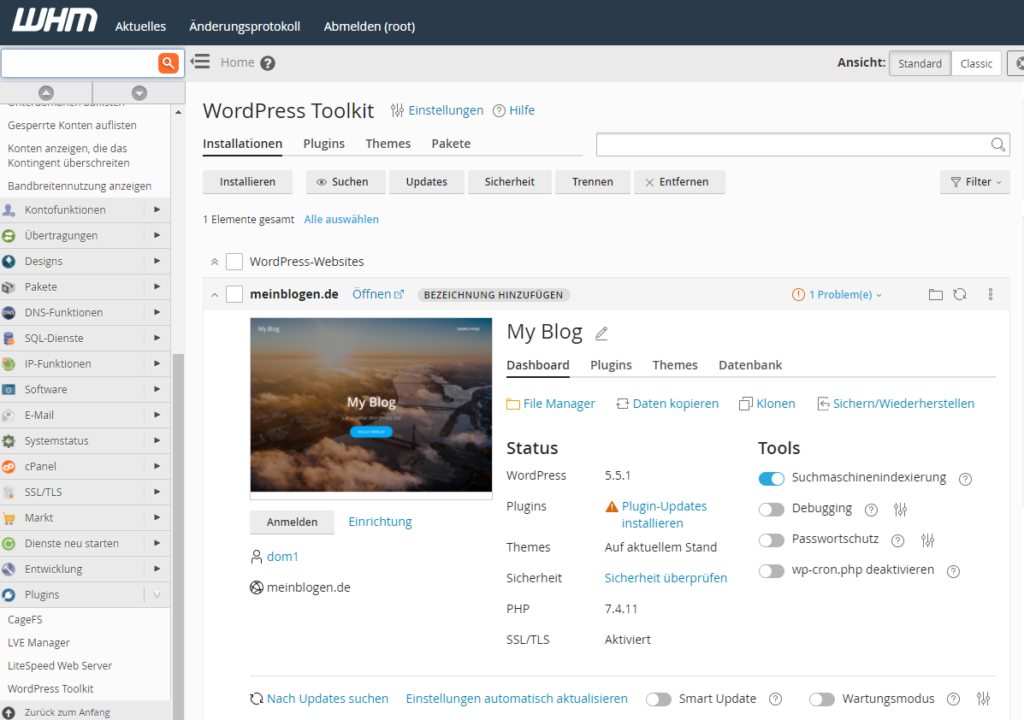Open help icon next to Passwortschutz
This screenshot has width=1024, height=720.
pyautogui.click(x=898, y=540)
